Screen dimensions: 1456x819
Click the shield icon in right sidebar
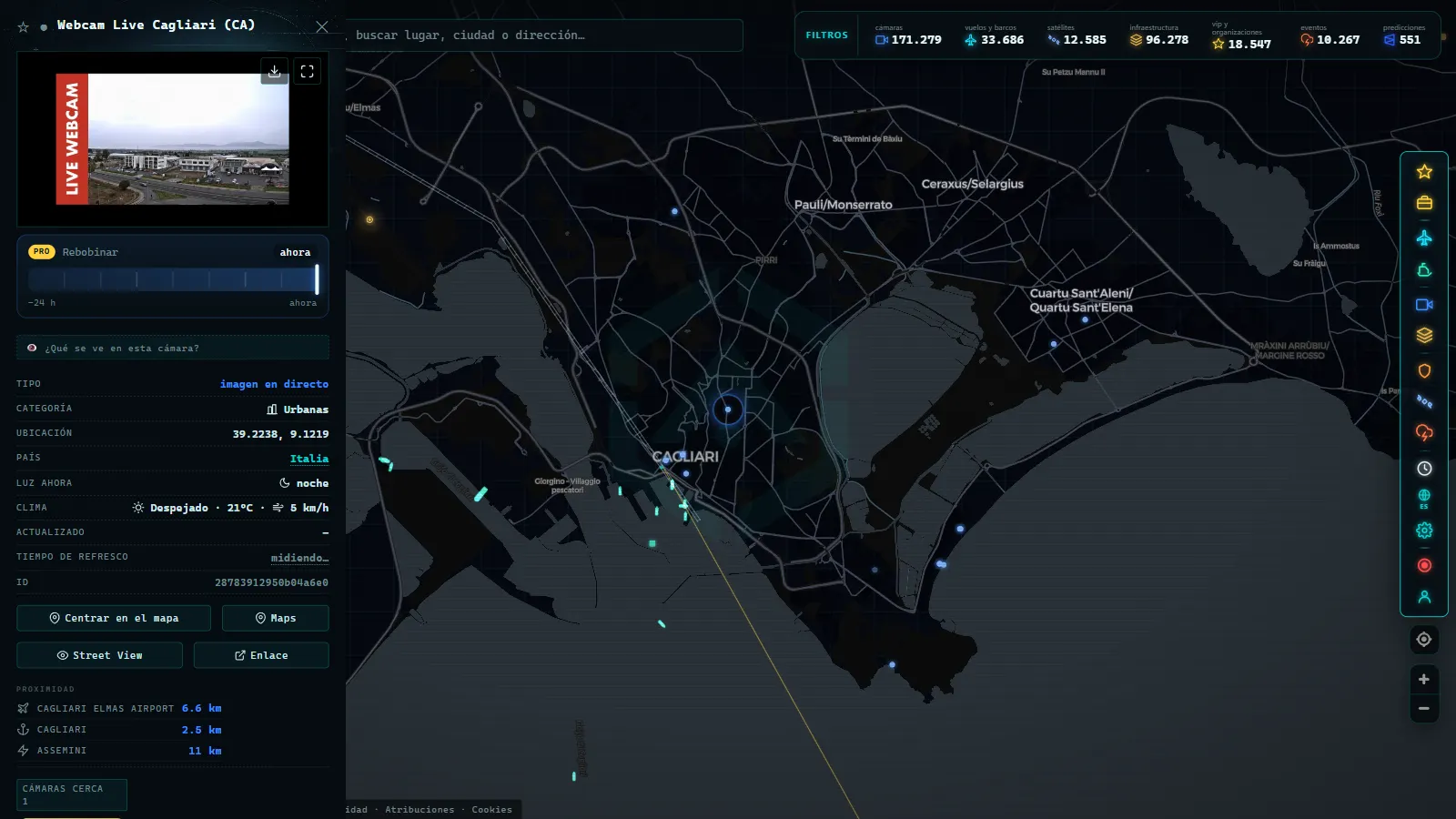click(x=1424, y=370)
